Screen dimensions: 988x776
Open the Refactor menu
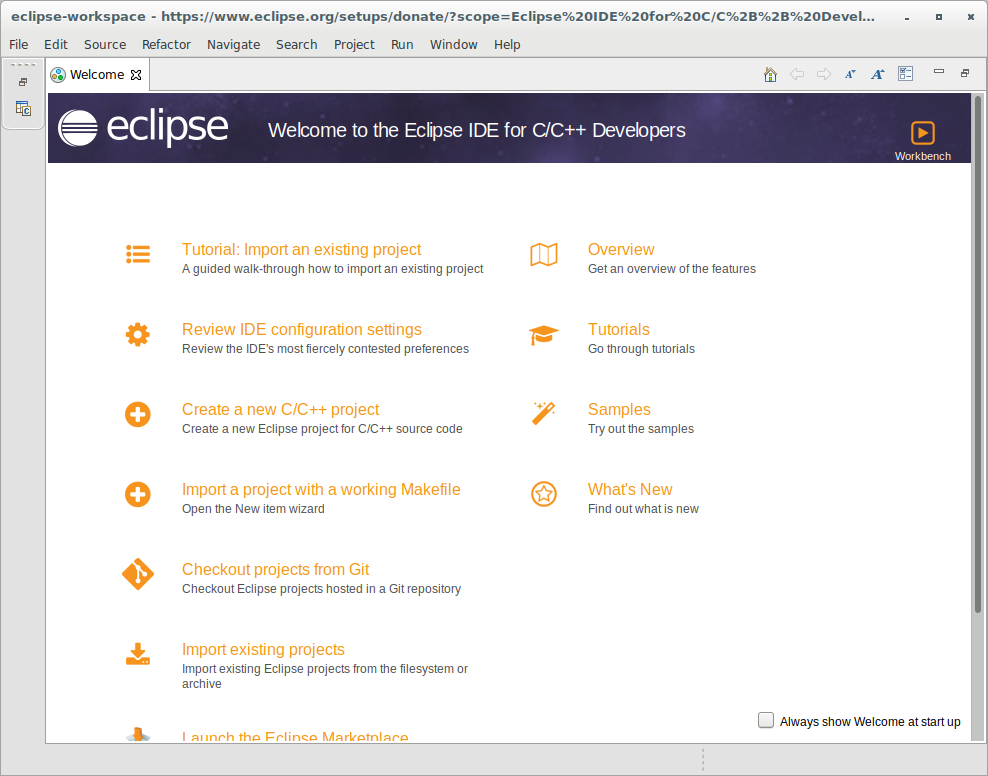pyautogui.click(x=166, y=44)
